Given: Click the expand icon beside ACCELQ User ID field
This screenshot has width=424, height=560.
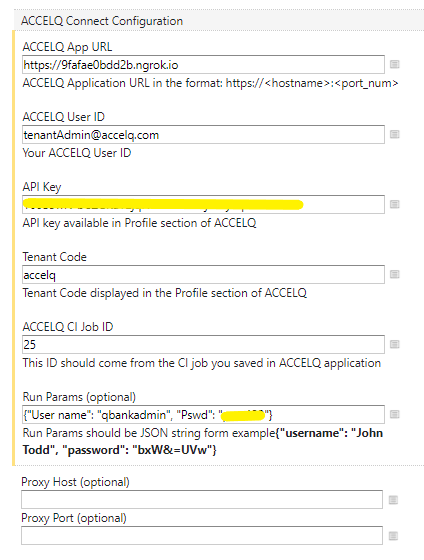Looking at the screenshot, I should [394, 134].
